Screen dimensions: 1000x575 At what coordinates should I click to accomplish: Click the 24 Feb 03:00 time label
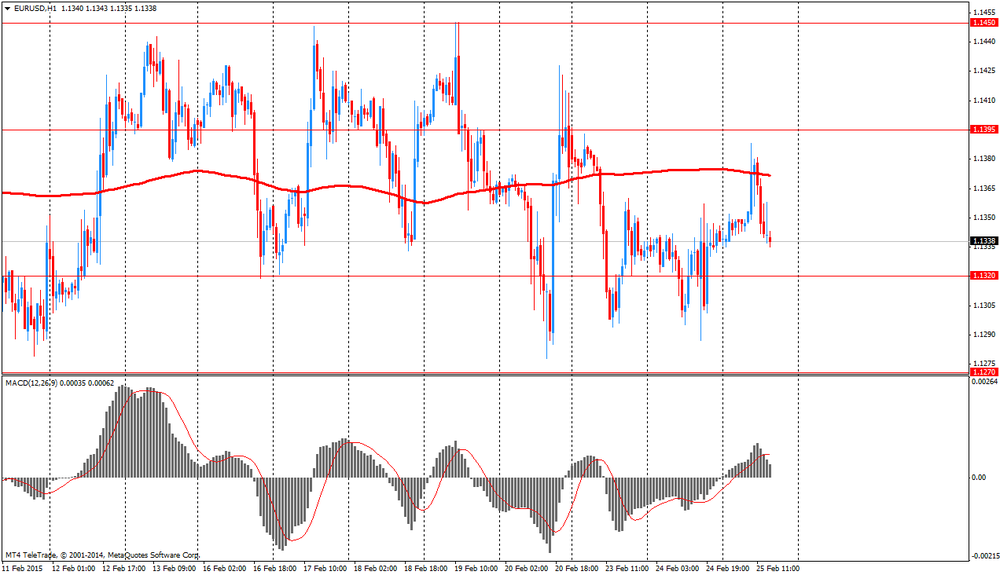677,569
